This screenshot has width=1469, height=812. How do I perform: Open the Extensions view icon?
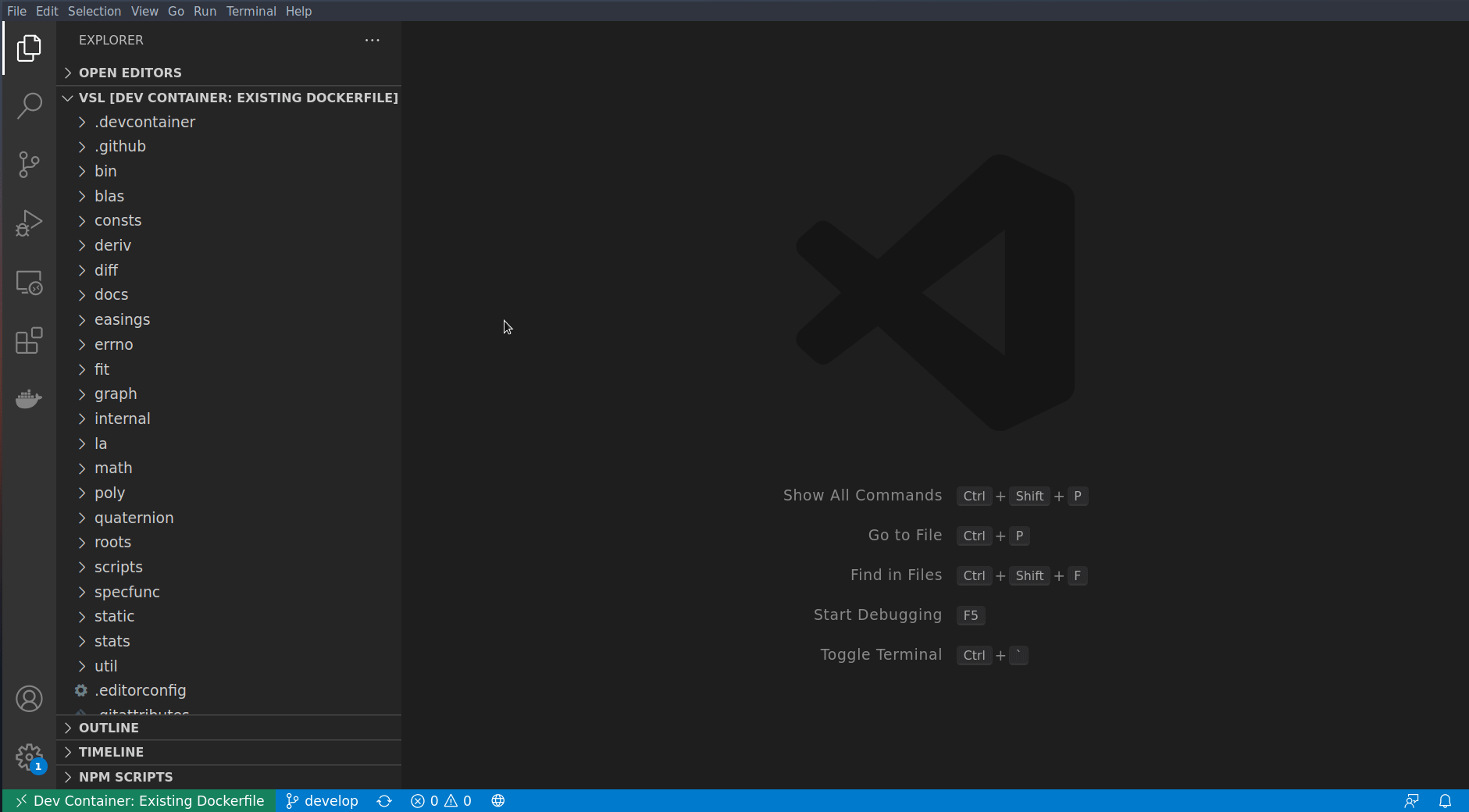(29, 340)
